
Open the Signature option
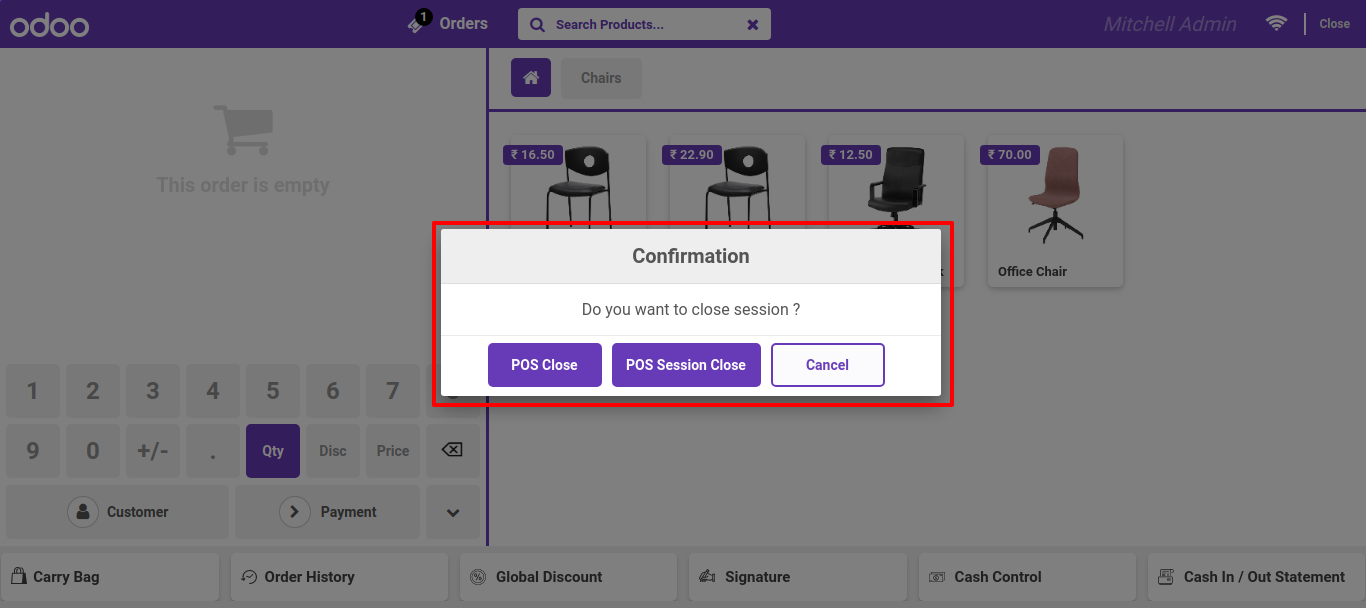pos(797,577)
